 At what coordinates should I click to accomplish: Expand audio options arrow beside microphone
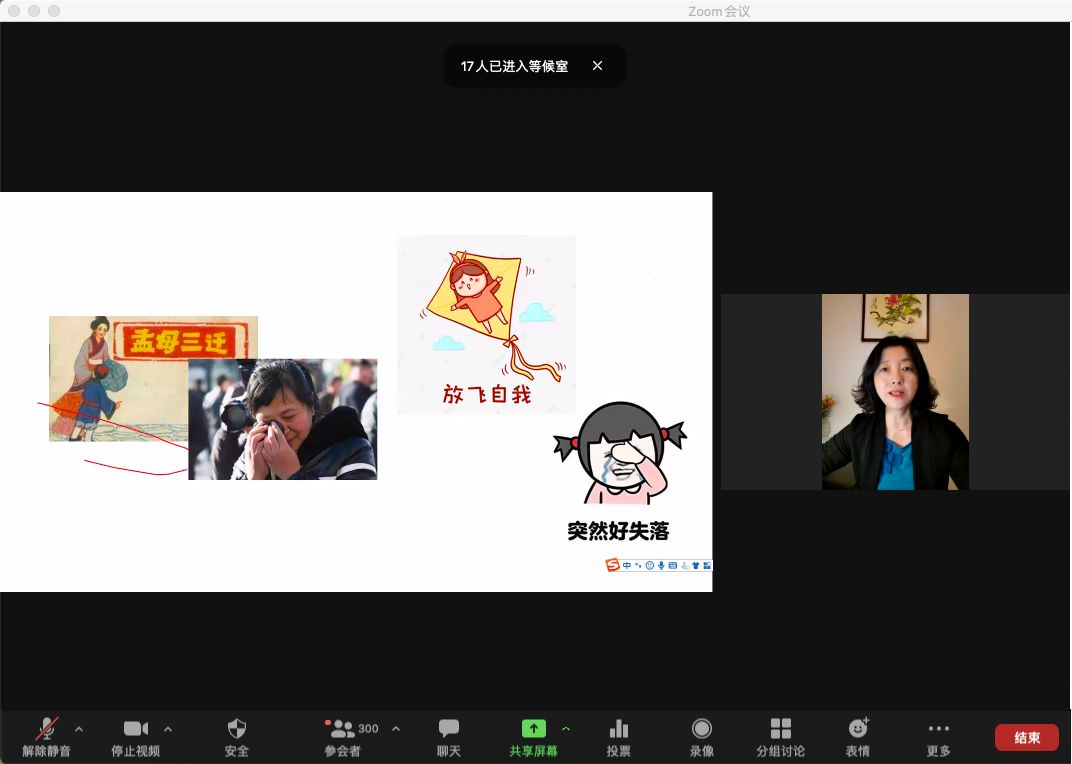[79, 729]
